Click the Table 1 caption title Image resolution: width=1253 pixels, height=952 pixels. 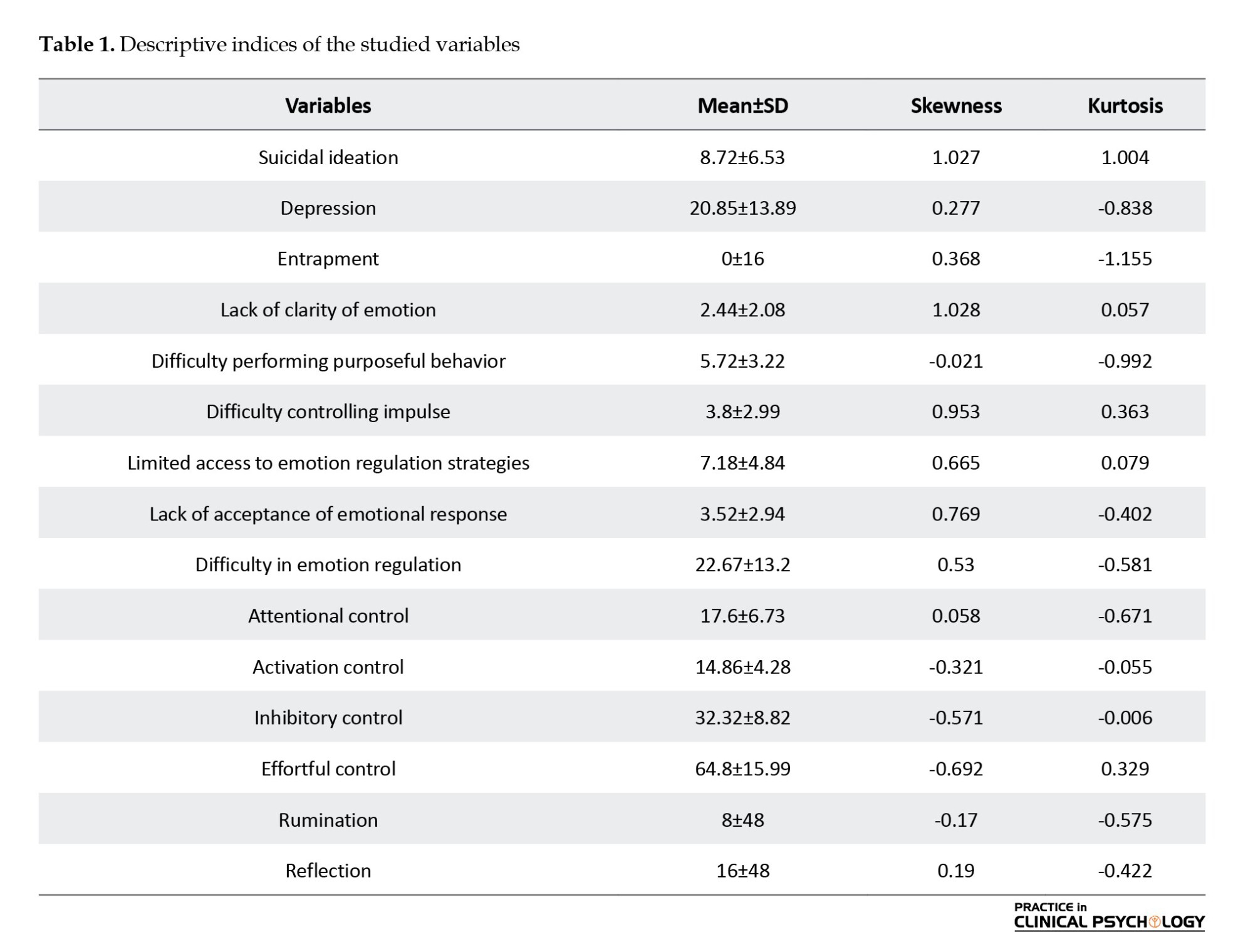279,44
